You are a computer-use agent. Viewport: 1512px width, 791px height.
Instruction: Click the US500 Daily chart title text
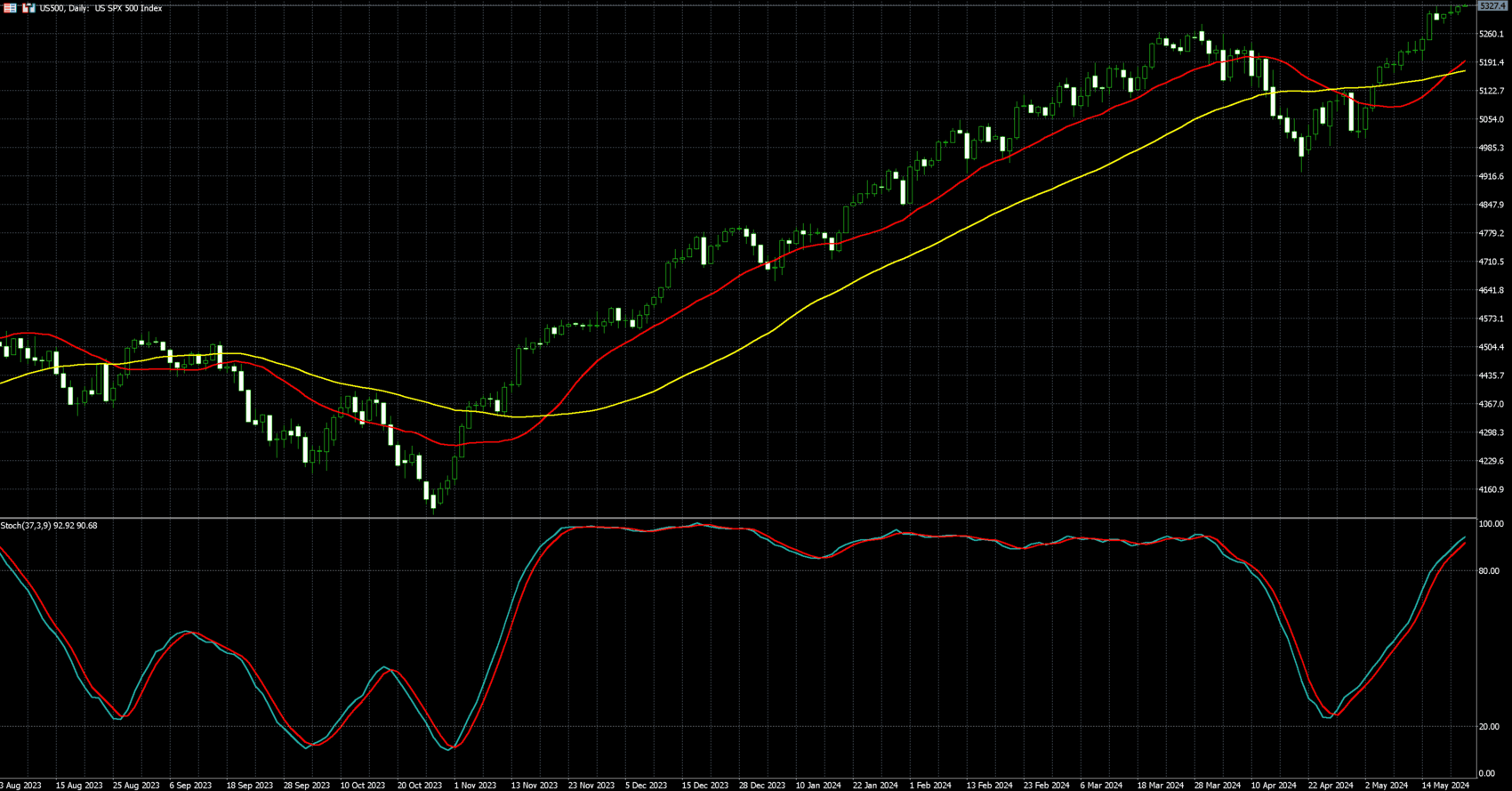[x=101, y=8]
